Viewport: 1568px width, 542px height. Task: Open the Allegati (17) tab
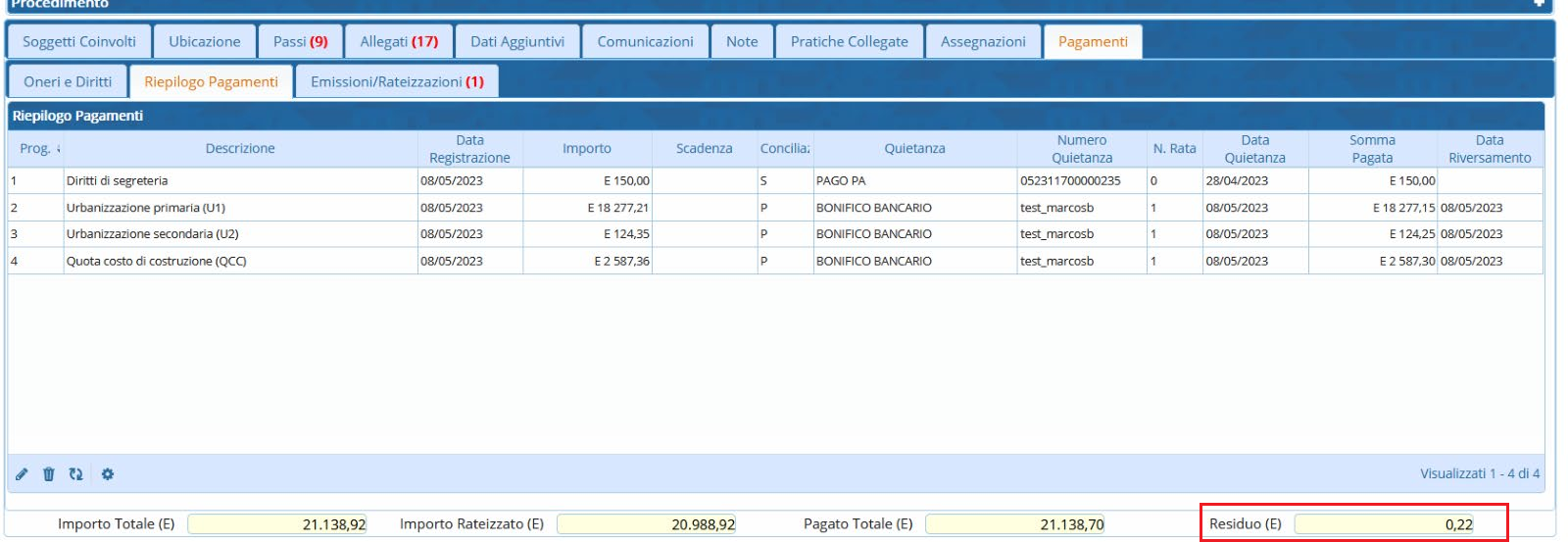click(399, 42)
